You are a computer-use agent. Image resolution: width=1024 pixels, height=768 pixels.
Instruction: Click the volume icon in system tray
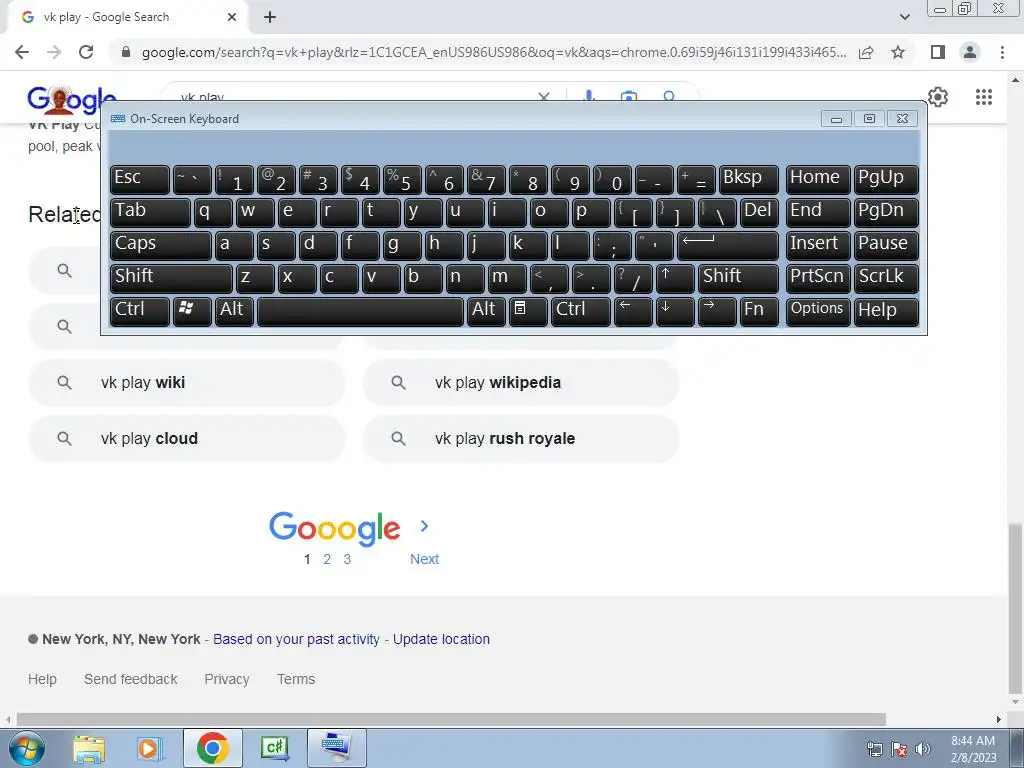point(923,749)
